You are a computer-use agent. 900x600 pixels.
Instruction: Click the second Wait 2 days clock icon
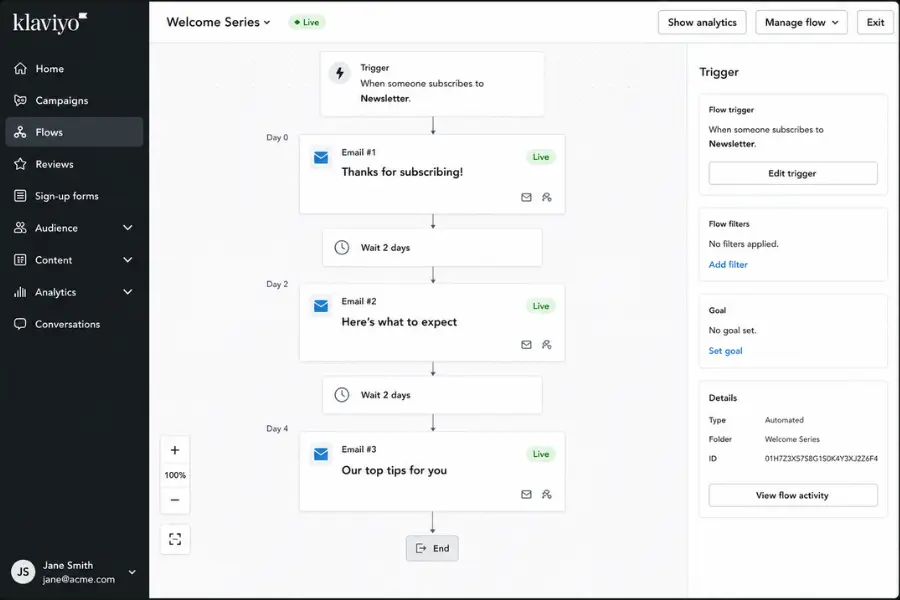click(342, 395)
